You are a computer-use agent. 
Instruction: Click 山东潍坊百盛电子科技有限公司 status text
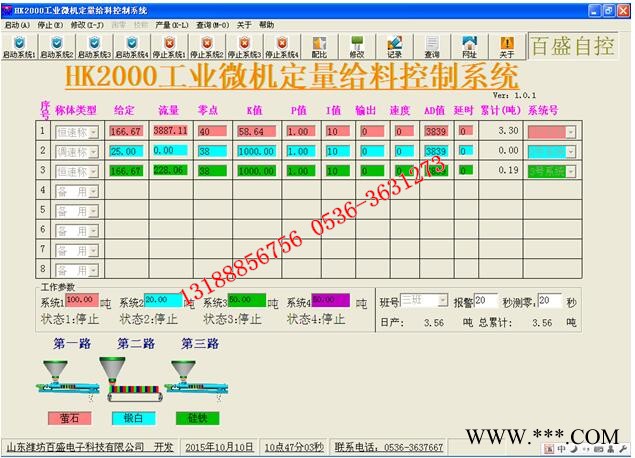(75, 447)
